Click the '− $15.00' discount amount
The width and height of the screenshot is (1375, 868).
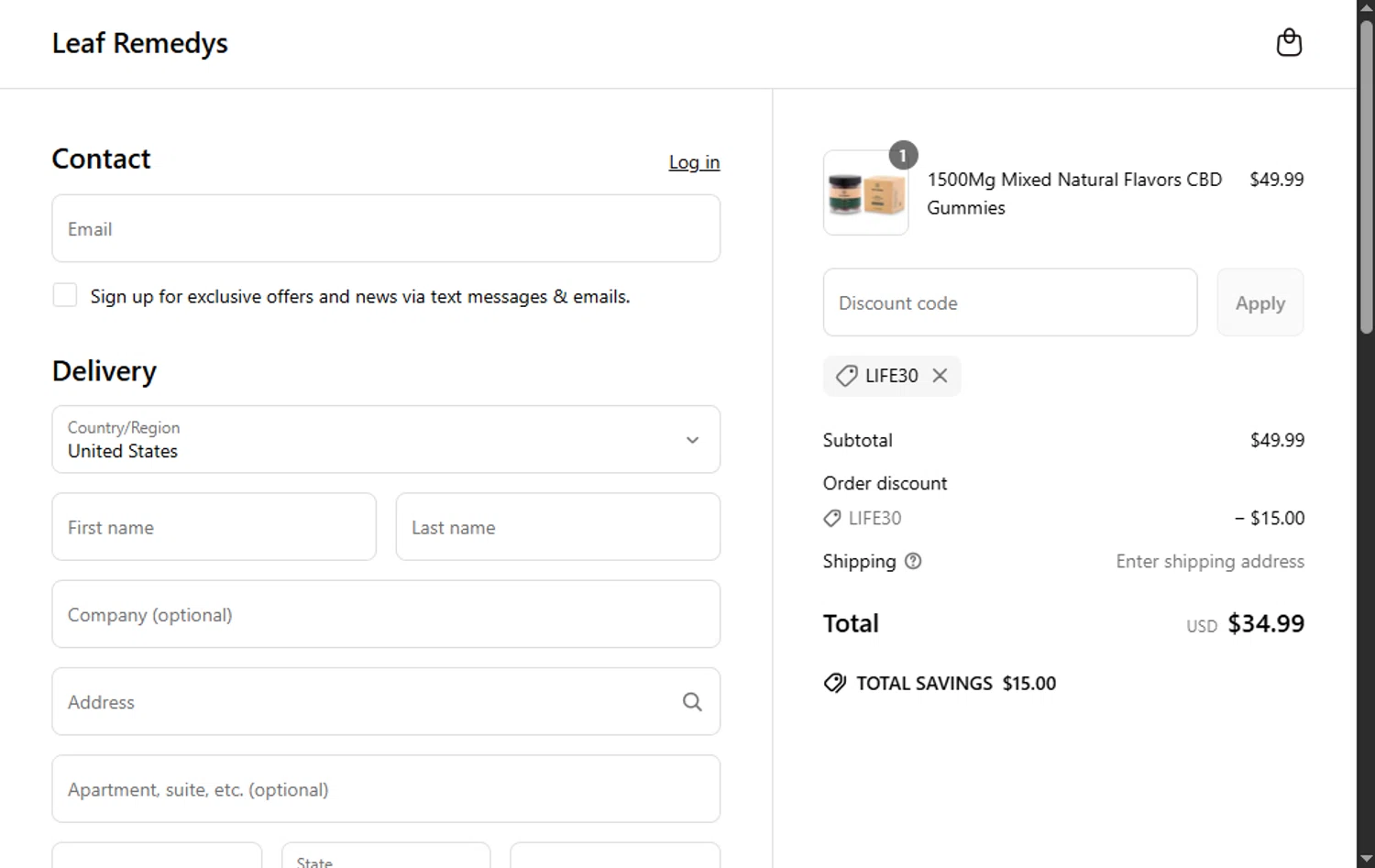[1270, 518]
